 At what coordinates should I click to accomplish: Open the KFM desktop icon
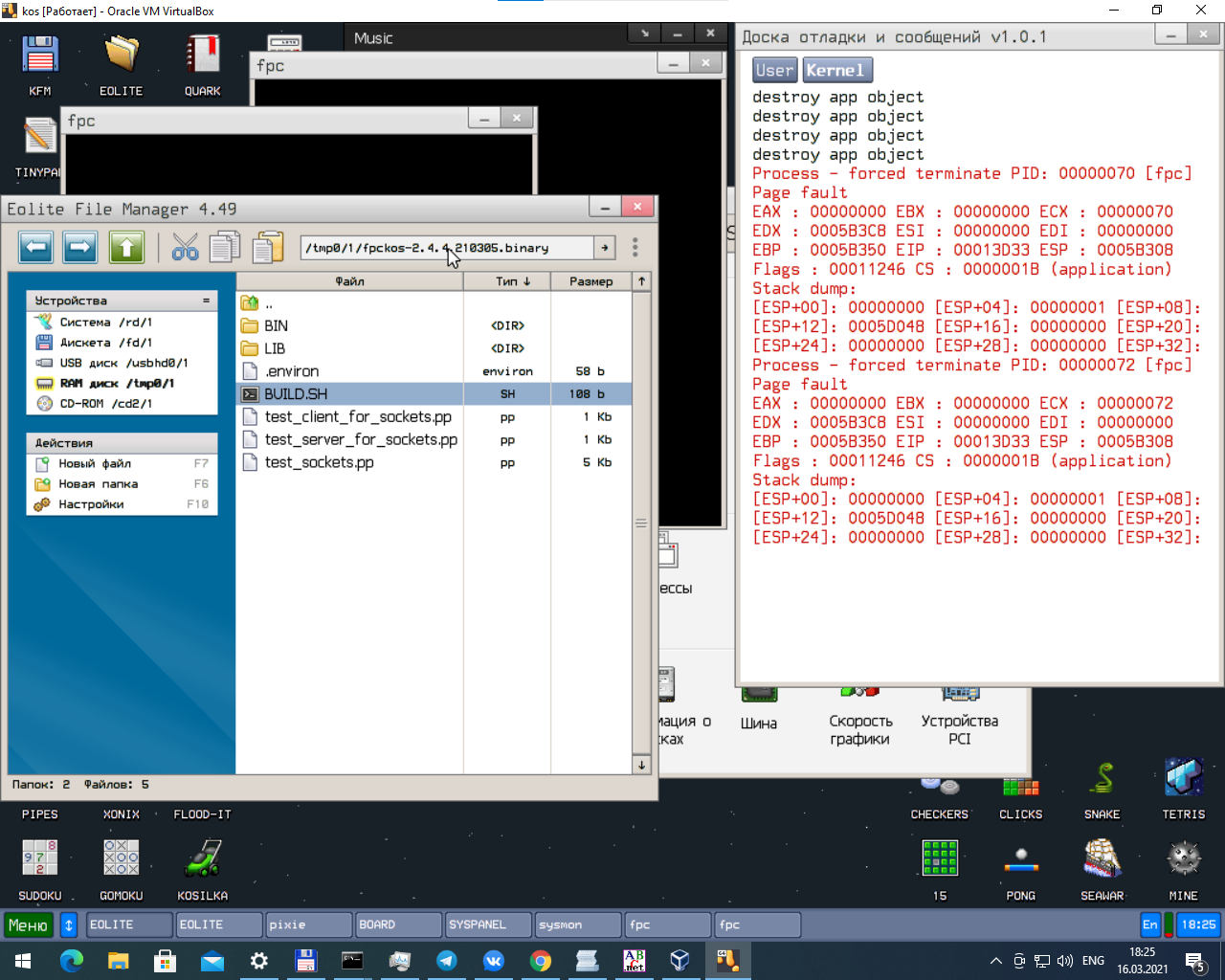(x=40, y=64)
